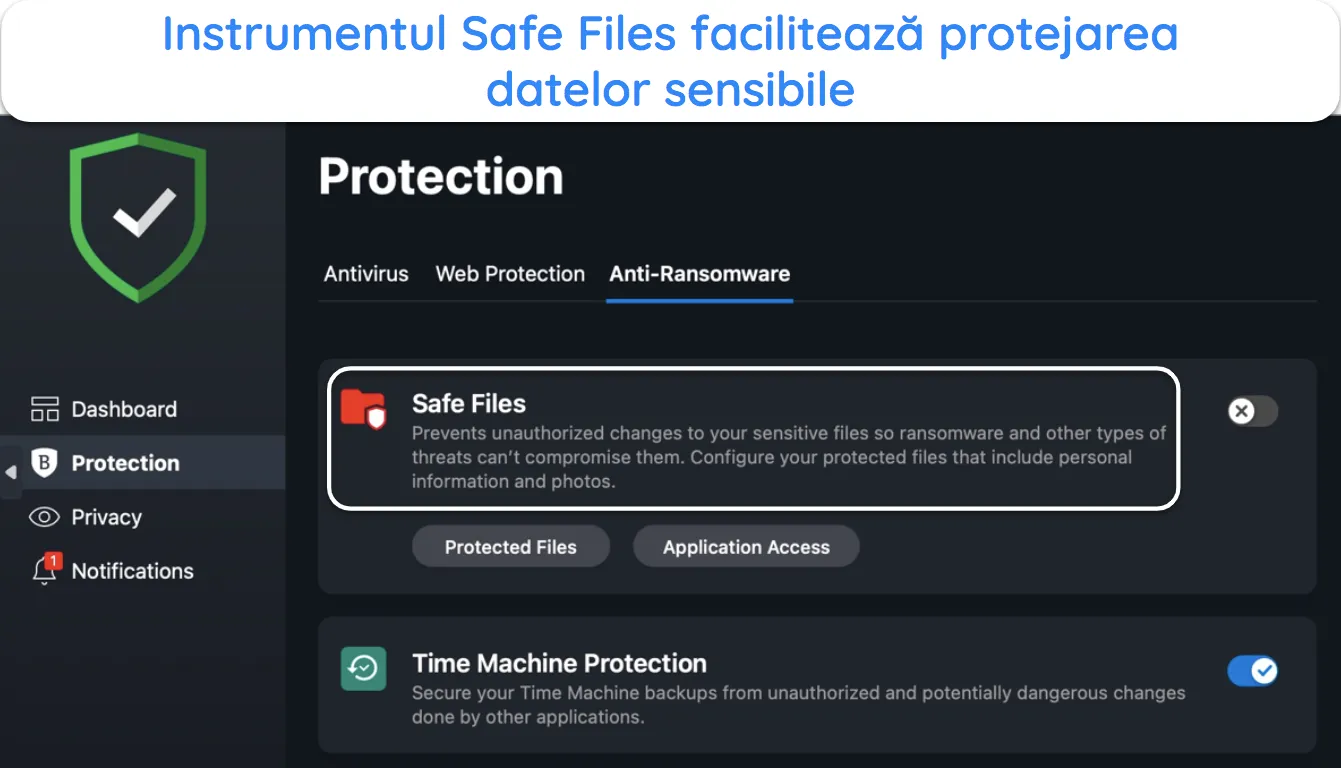The image size is (1341, 768).
Task: Switch to the Web Protection tab
Action: tap(510, 274)
